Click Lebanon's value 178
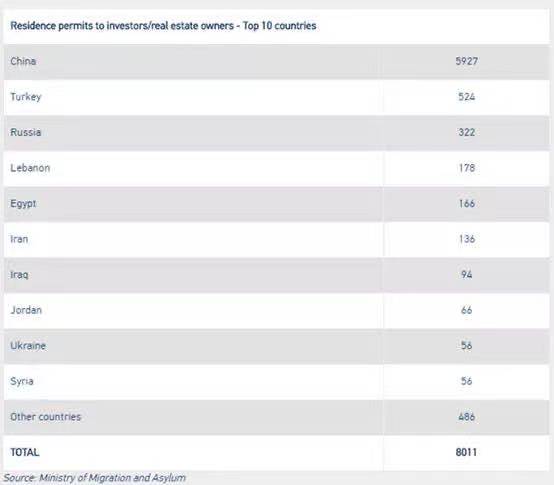554x485 pixels. coord(466,168)
